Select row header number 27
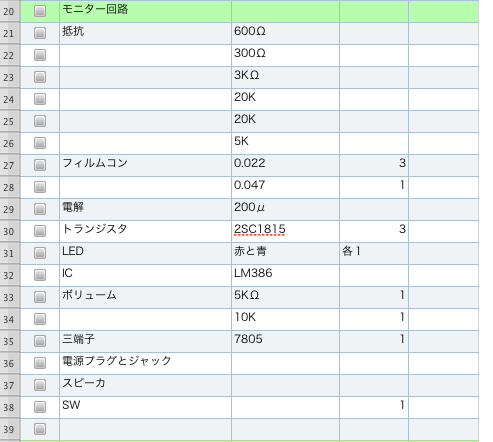 (x=10, y=165)
